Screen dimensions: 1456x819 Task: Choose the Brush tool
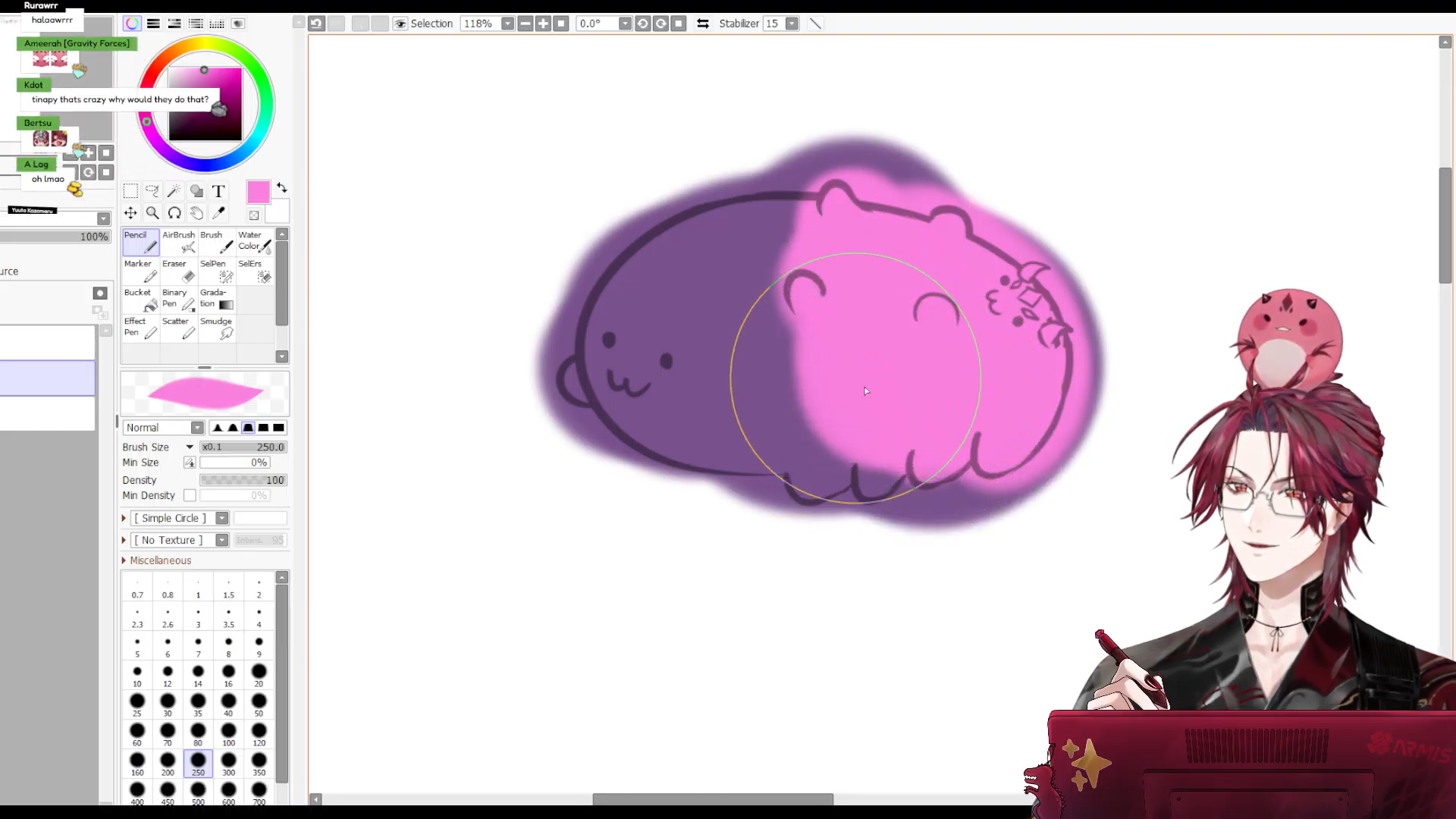pyautogui.click(x=217, y=242)
